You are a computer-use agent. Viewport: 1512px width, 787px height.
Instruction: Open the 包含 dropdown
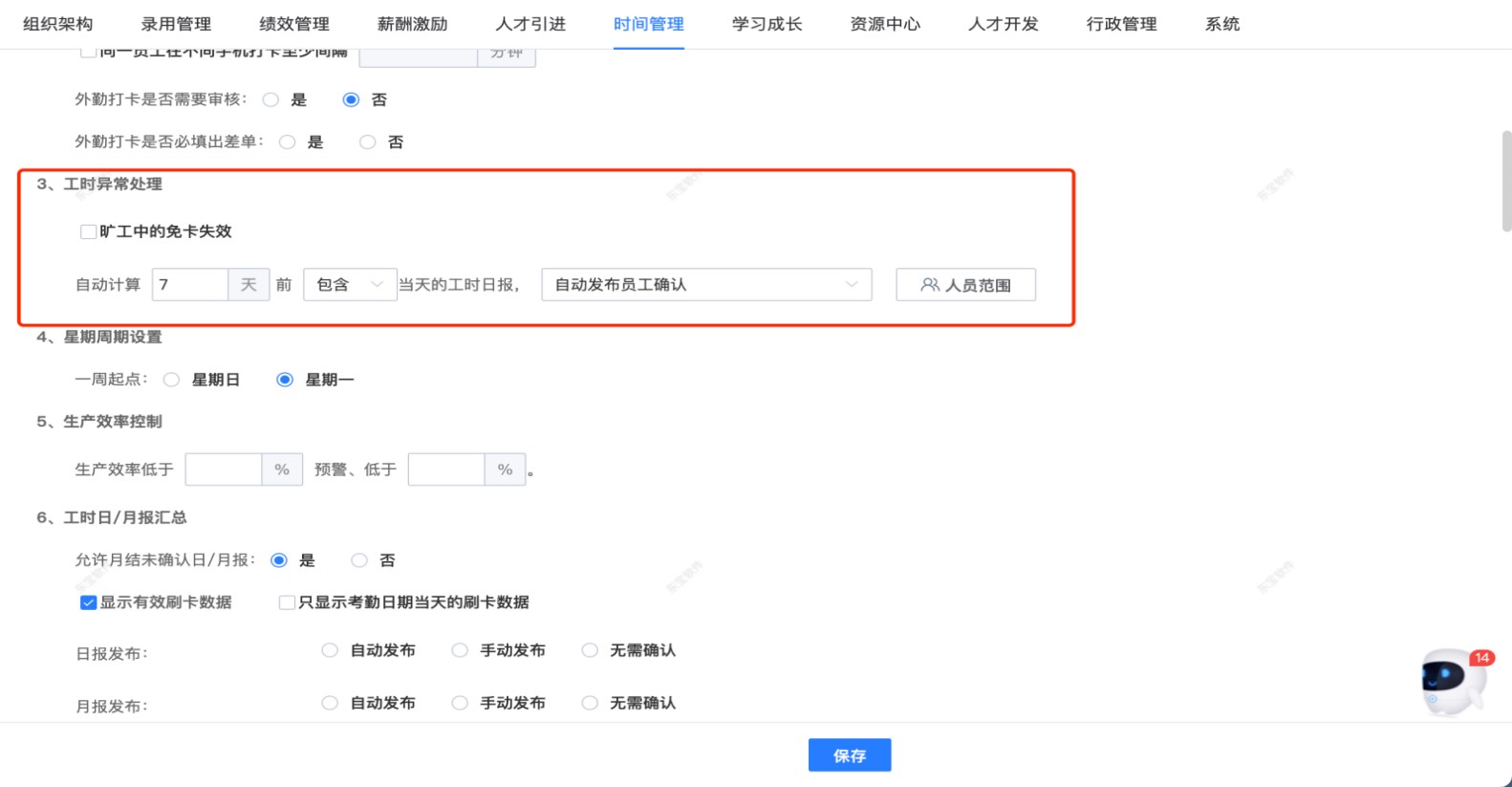coord(349,285)
